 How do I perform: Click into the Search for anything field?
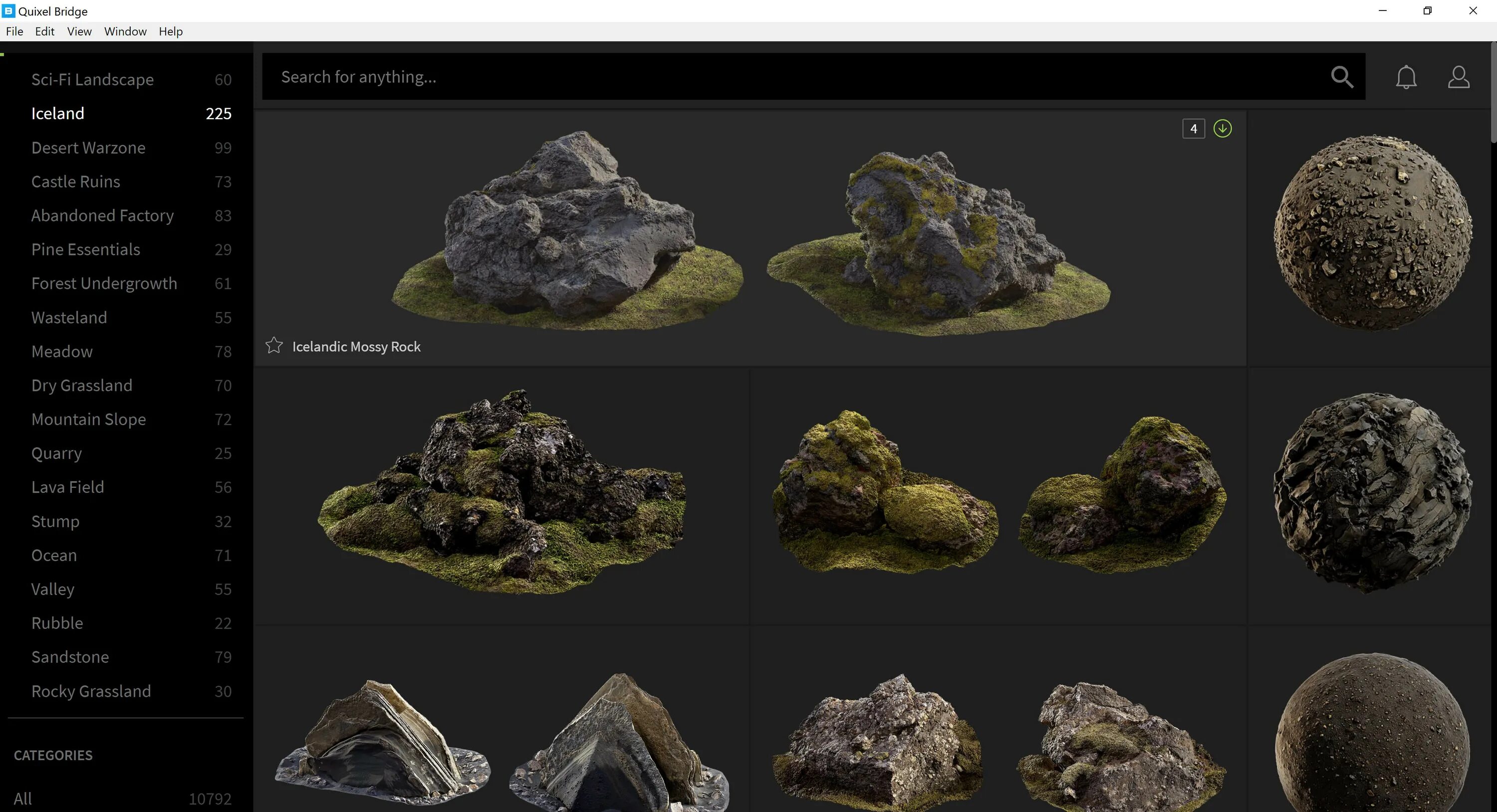click(755, 77)
